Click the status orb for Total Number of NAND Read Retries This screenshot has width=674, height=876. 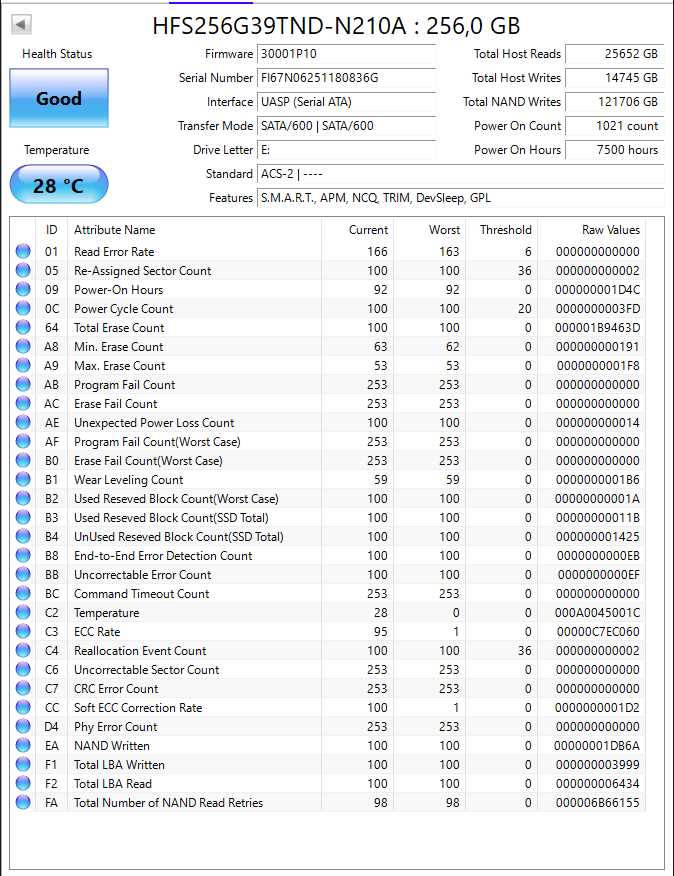click(x=23, y=802)
